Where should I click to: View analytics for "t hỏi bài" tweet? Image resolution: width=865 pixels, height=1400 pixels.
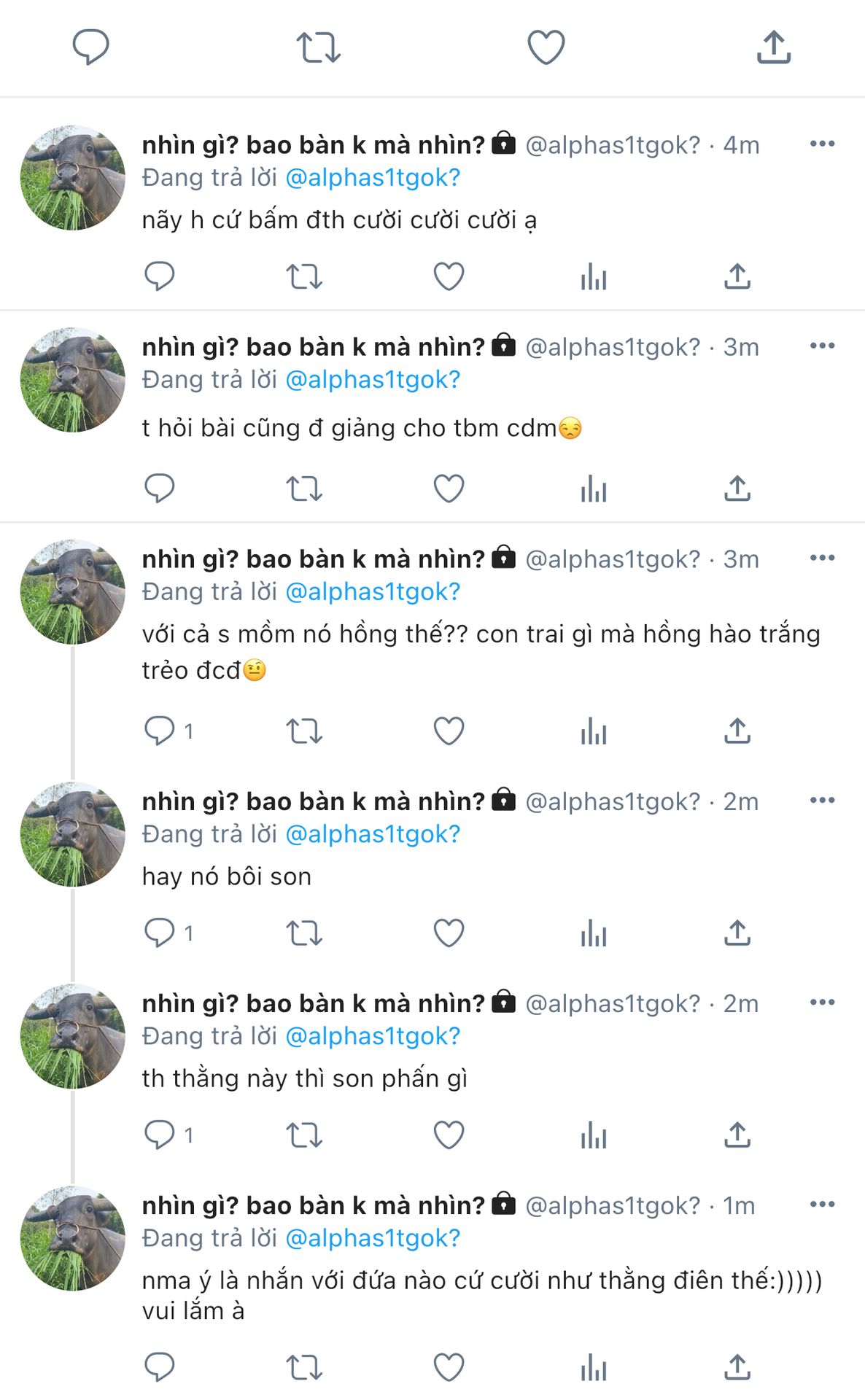pos(594,489)
